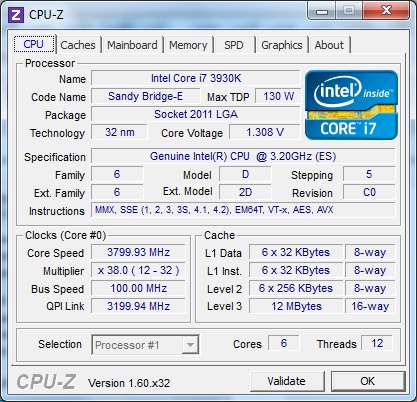Click the Selection dropdown arrow
The height and width of the screenshot is (402, 417).
click(190, 345)
